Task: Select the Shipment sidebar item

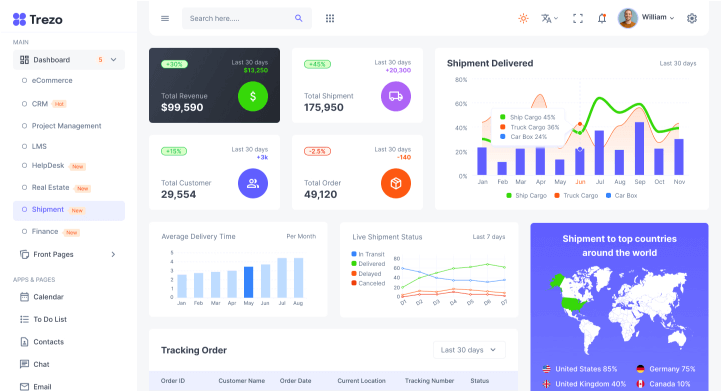Action: 69,210
